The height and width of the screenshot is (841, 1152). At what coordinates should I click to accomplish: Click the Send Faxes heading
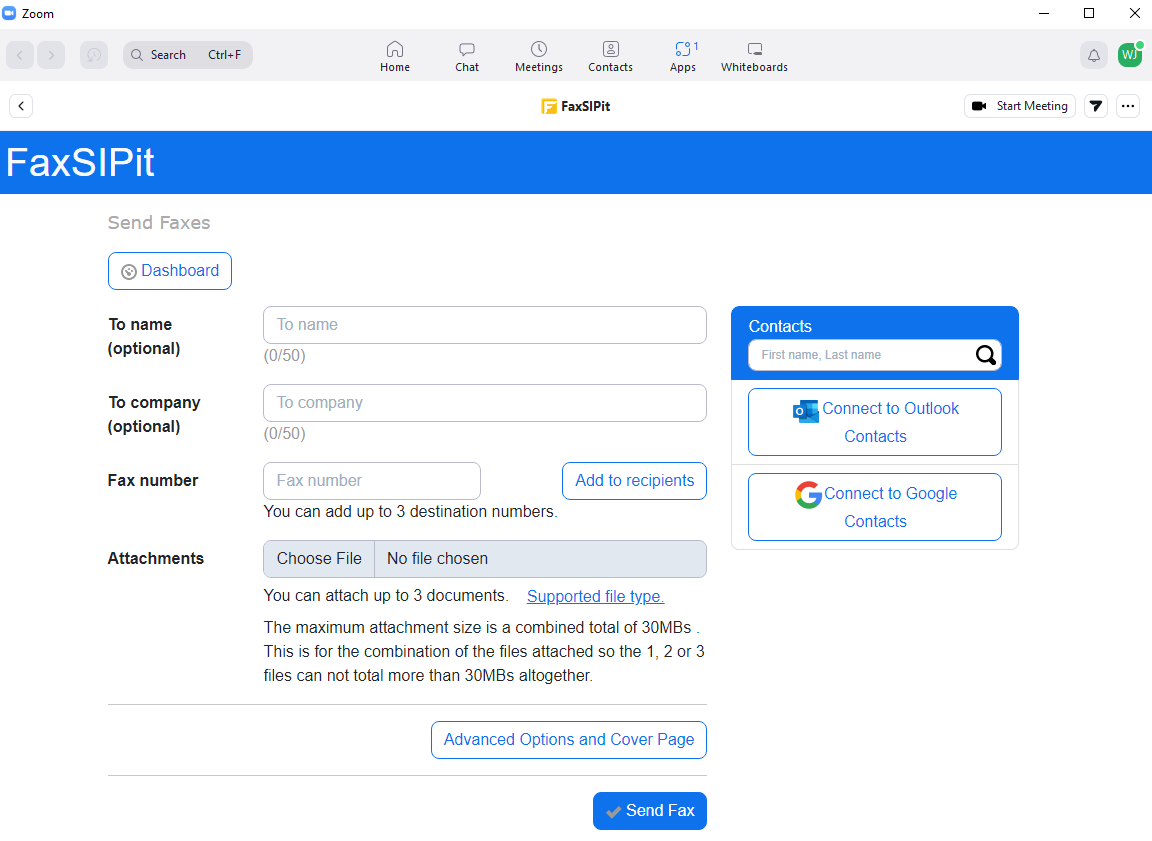click(159, 223)
